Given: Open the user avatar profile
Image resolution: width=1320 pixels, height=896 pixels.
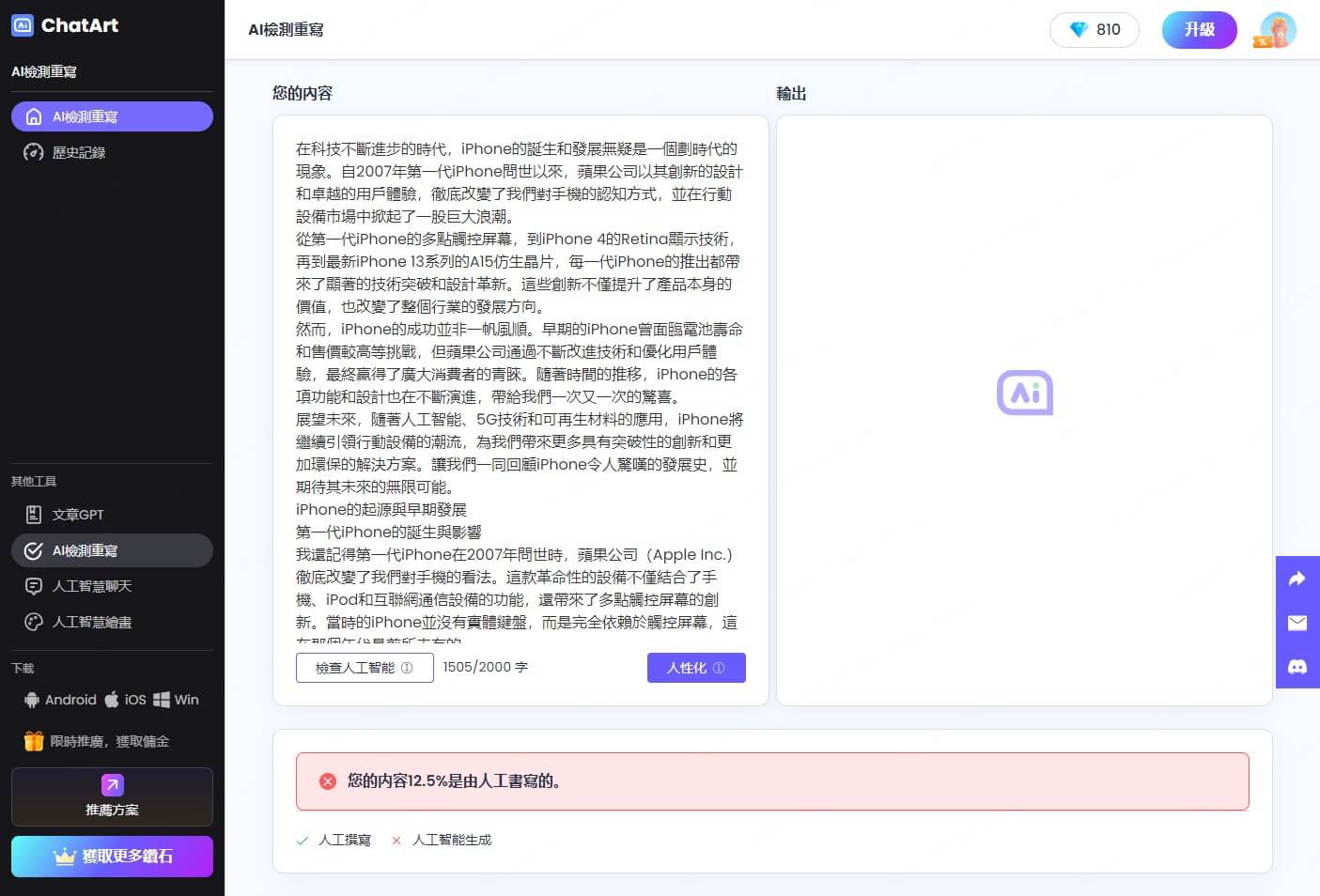Looking at the screenshot, I should (1278, 30).
